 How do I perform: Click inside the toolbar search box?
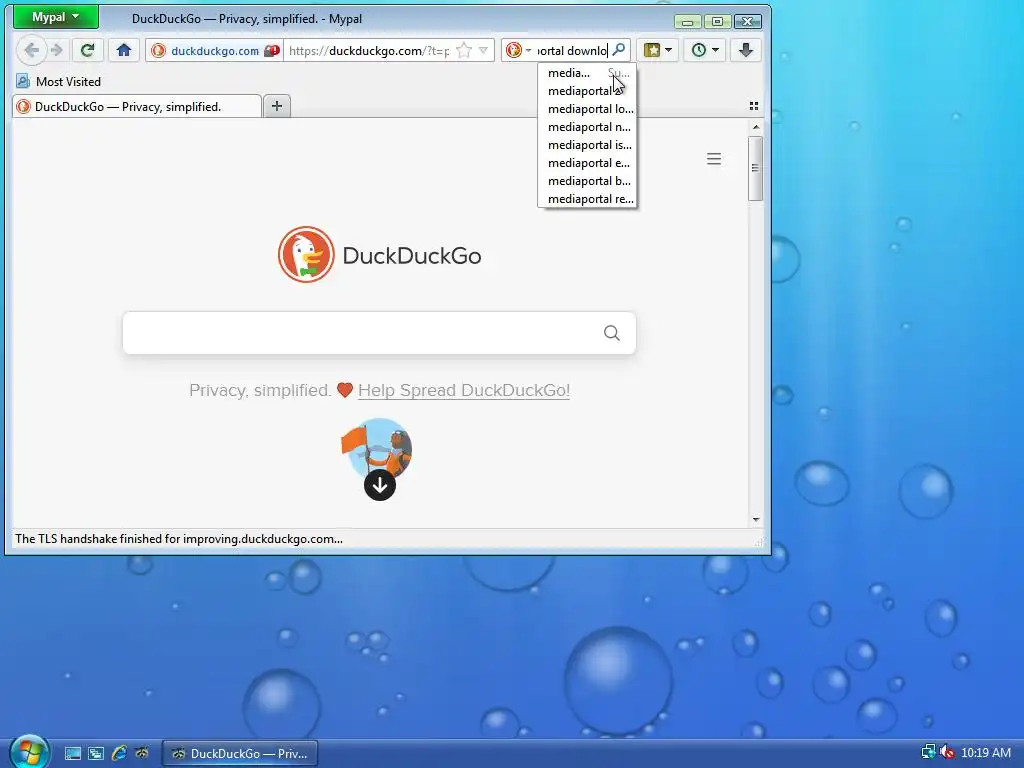tap(571, 50)
